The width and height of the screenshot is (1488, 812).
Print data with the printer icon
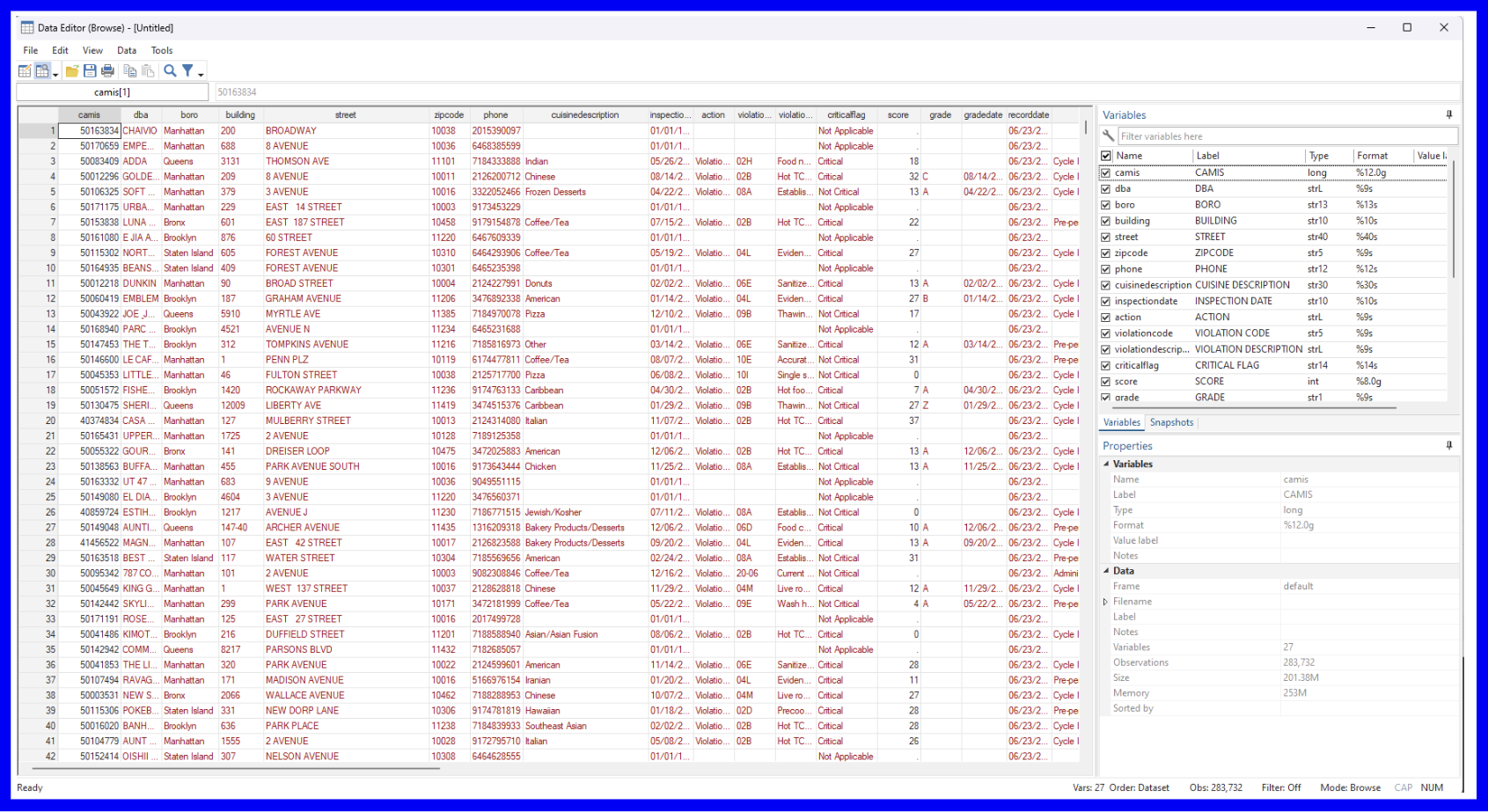pyautogui.click(x=107, y=71)
